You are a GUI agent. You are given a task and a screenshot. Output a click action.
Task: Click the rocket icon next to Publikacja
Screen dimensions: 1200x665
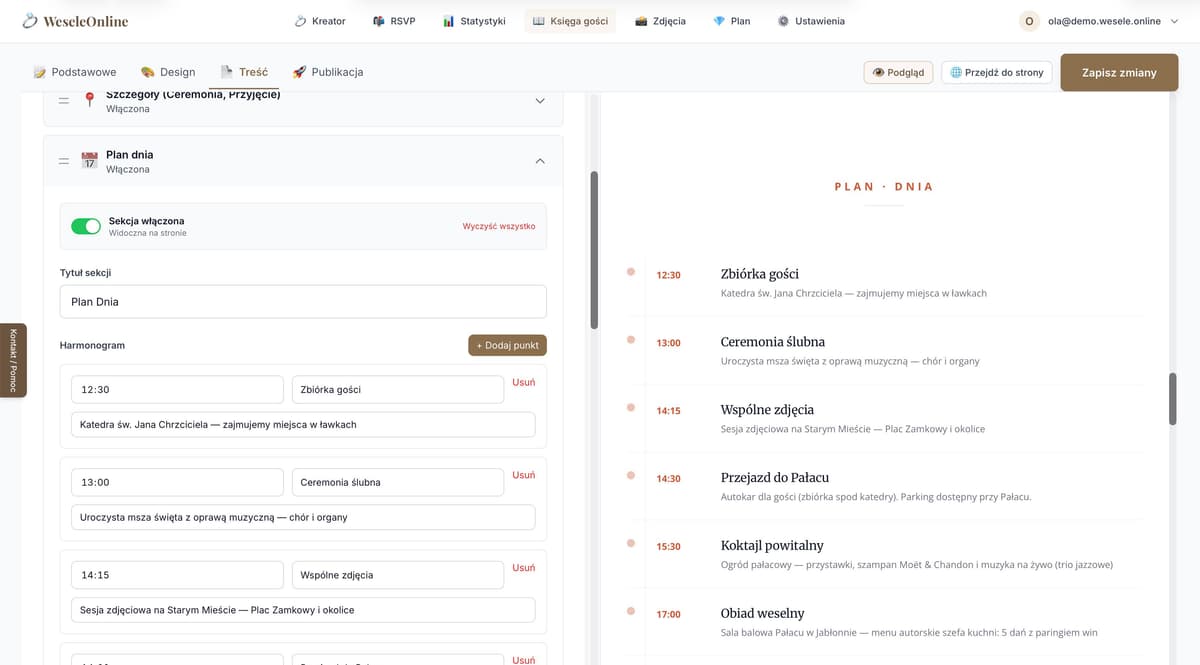coord(299,72)
